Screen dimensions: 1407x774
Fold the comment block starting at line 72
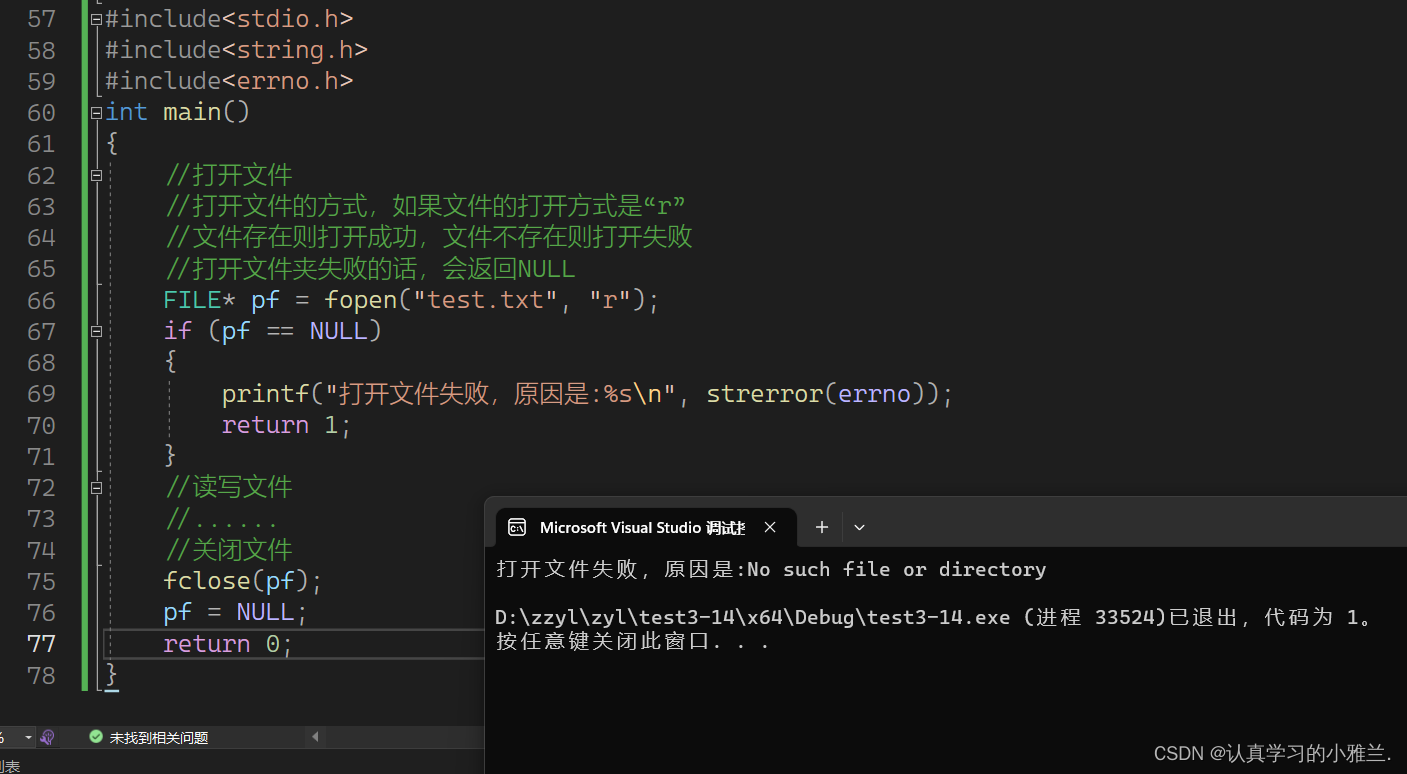click(x=96, y=488)
